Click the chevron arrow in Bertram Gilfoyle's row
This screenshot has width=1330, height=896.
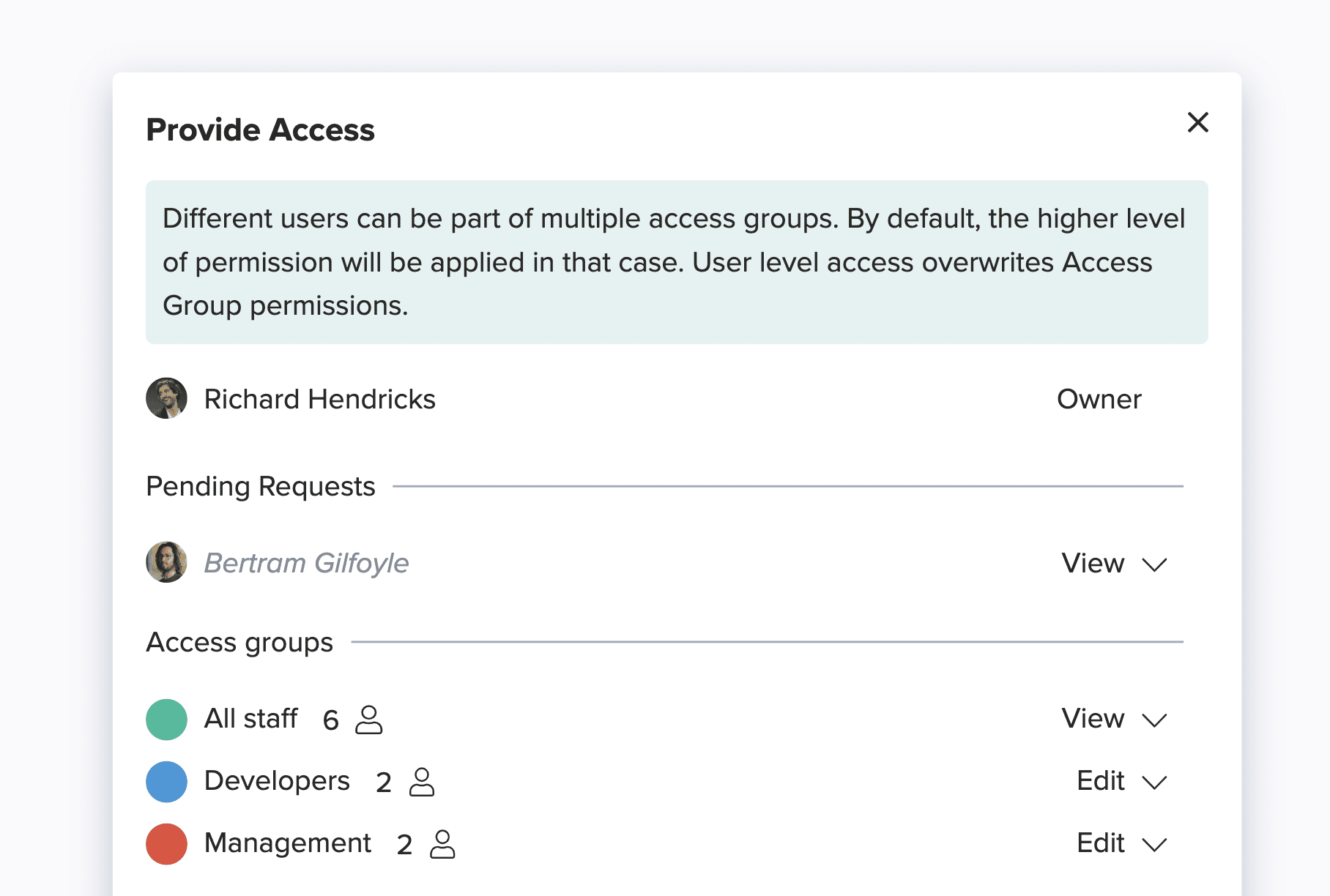(x=1154, y=564)
